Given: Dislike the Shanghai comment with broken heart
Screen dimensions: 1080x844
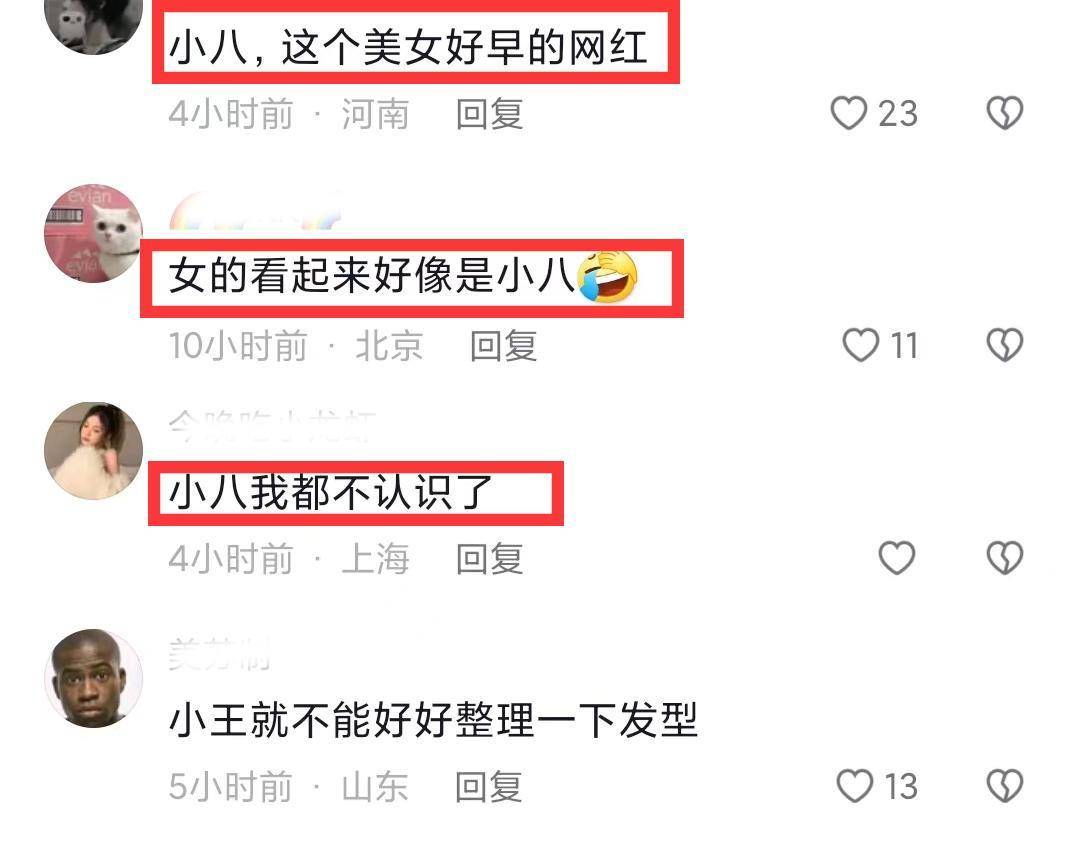Looking at the screenshot, I should [1005, 557].
